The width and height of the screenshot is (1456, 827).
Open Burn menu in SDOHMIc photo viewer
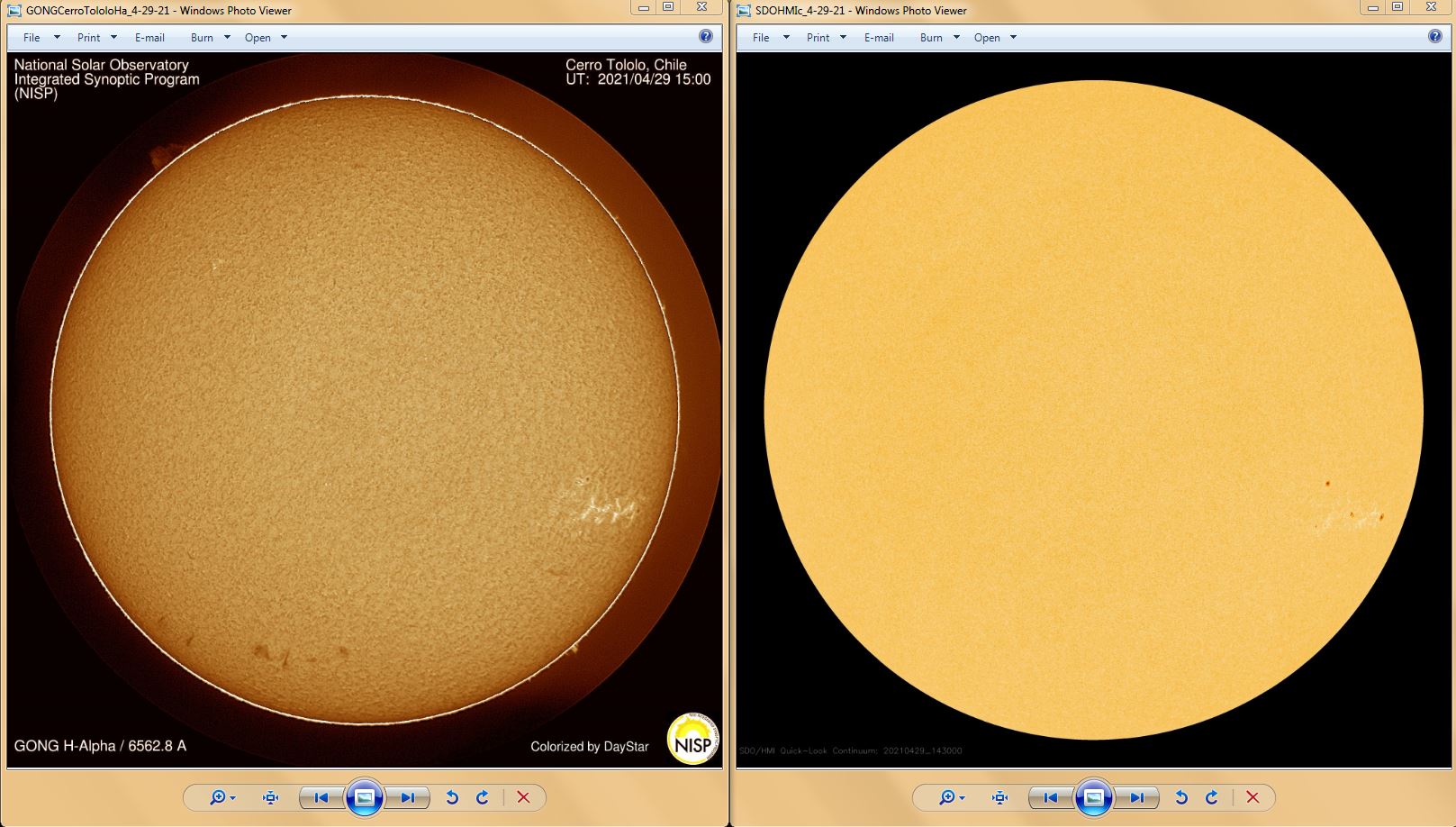[x=931, y=38]
